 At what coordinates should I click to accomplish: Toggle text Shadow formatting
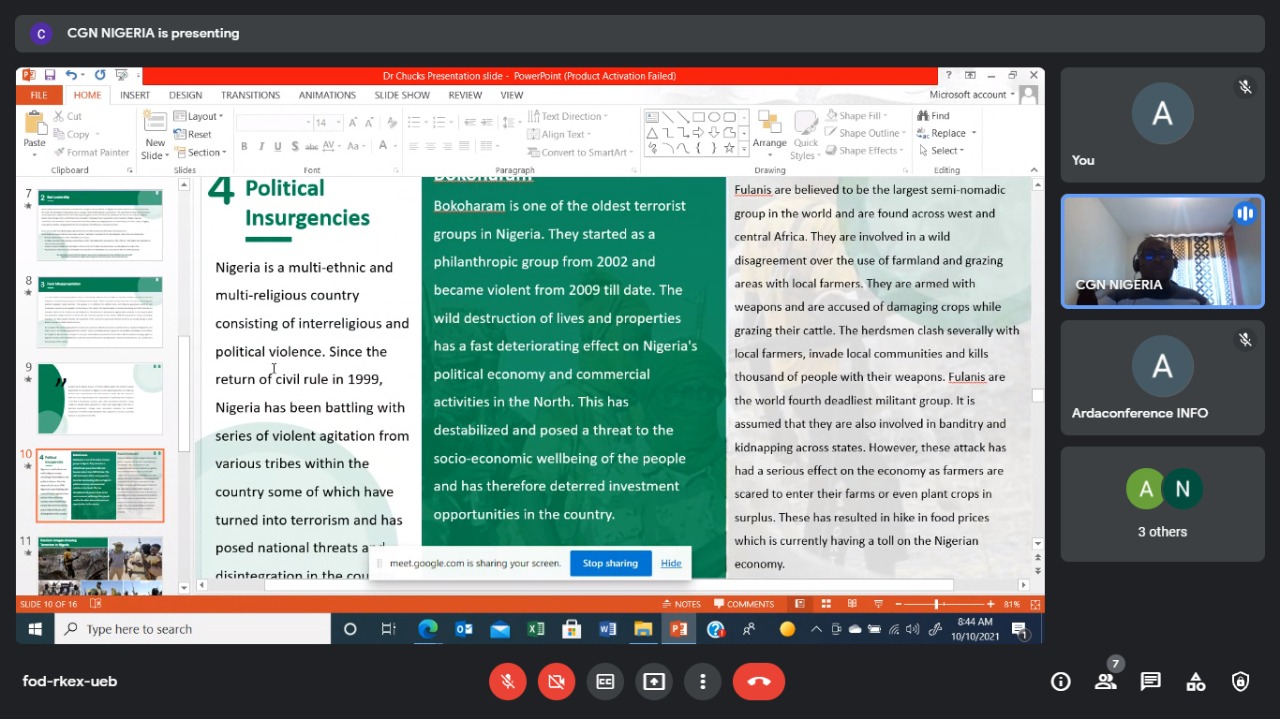click(294, 146)
